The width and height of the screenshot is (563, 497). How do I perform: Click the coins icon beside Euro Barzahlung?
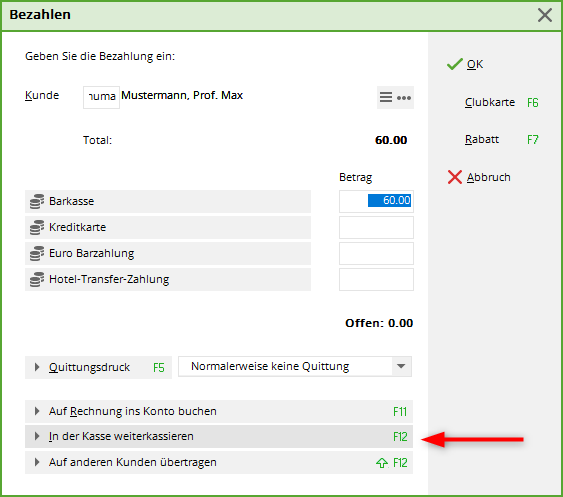pos(37,254)
